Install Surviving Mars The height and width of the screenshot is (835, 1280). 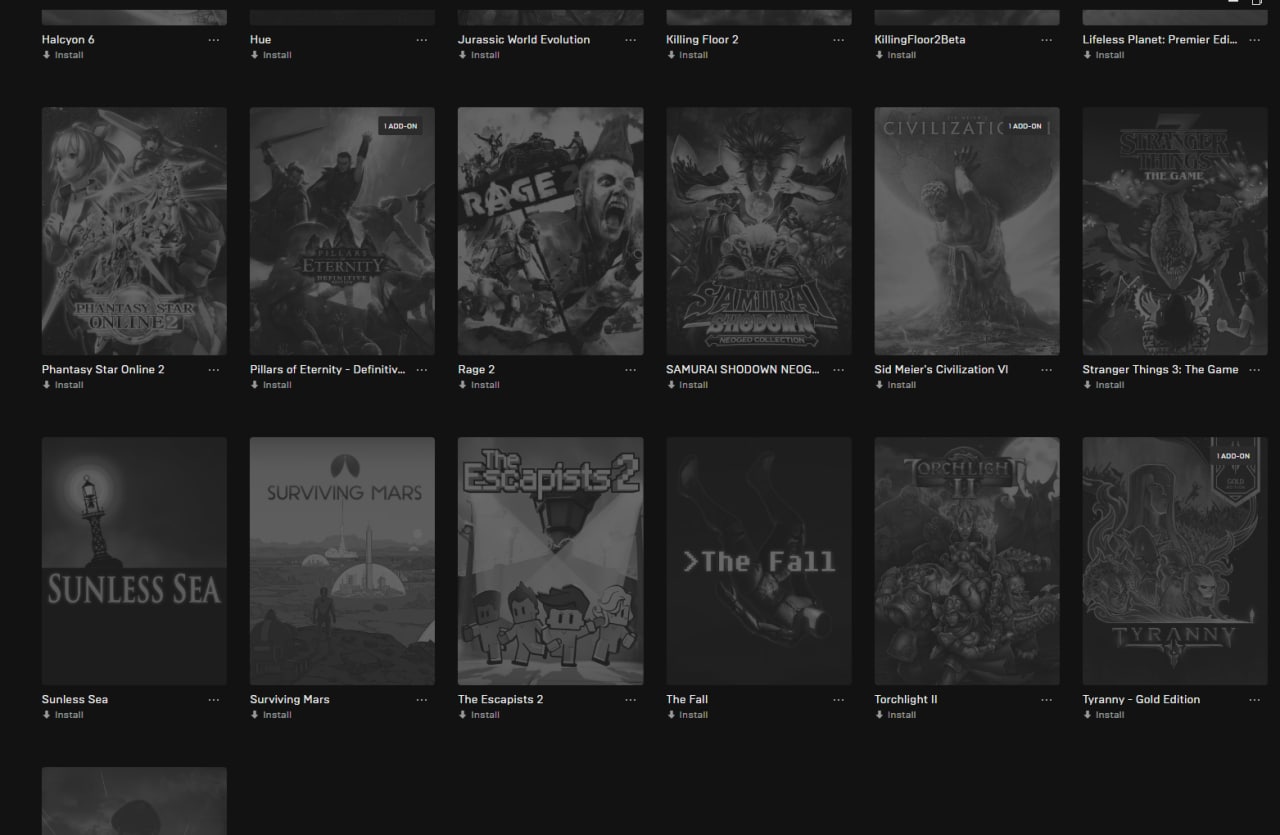271,715
